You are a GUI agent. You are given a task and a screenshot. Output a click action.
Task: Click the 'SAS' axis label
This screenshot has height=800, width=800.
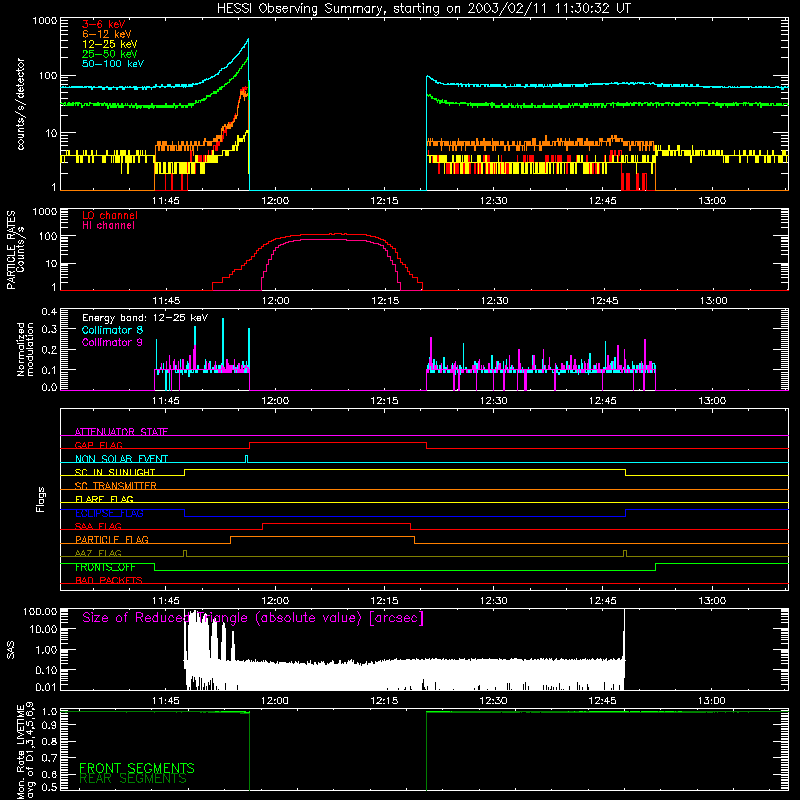tap(11, 650)
